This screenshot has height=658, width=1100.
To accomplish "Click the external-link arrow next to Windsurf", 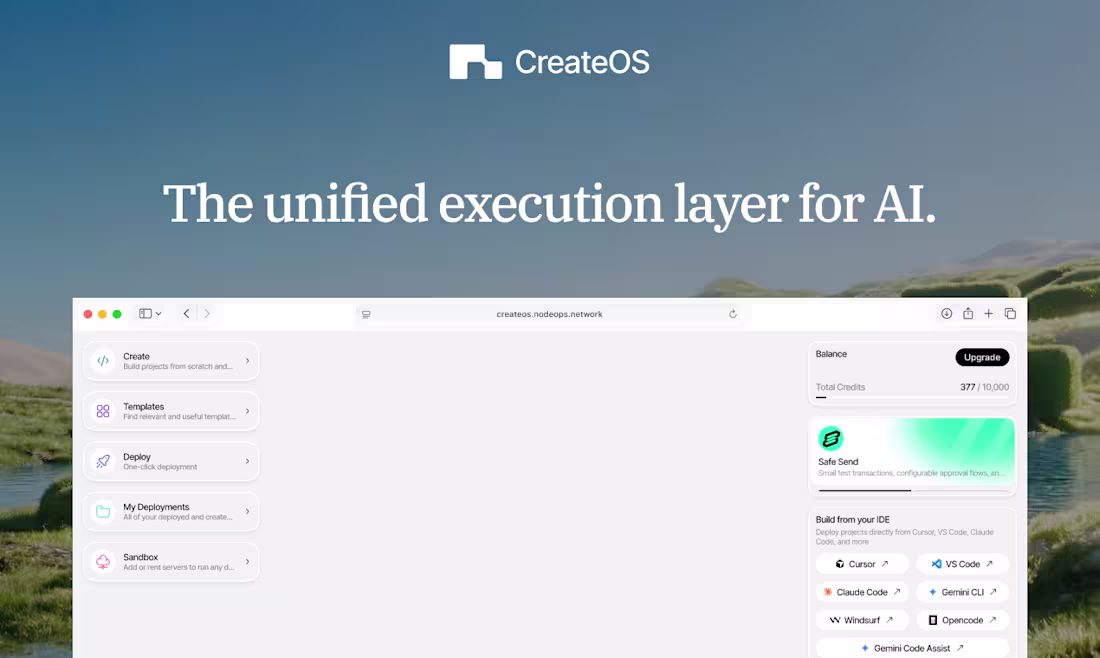I will [x=890, y=620].
